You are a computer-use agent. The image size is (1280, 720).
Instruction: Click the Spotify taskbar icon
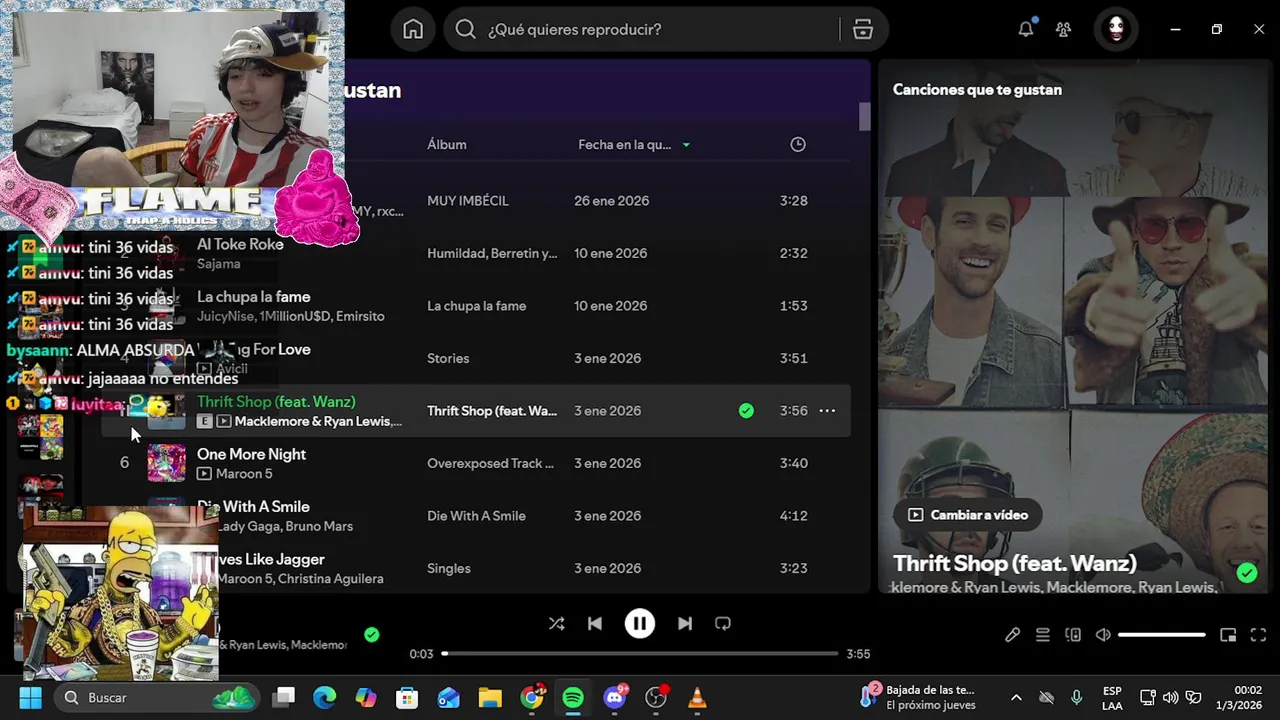point(573,698)
